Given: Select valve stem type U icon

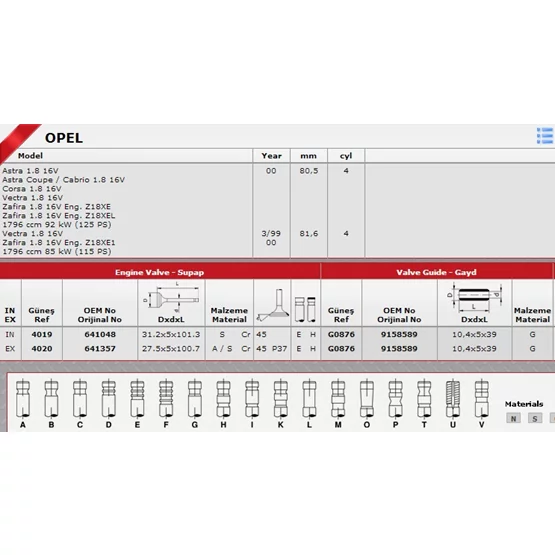Looking at the screenshot, I should [453, 399].
